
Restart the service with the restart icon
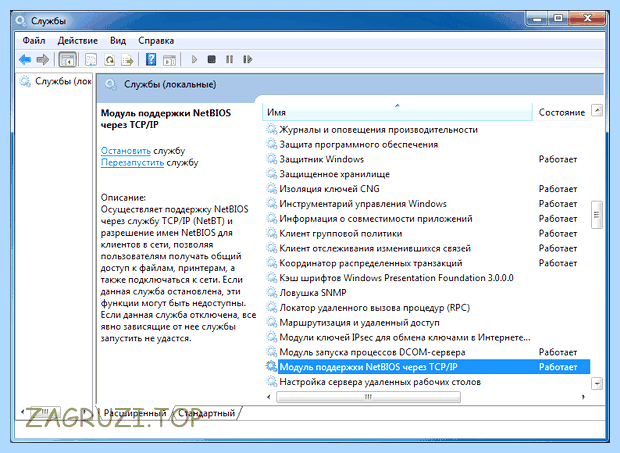click(x=248, y=59)
